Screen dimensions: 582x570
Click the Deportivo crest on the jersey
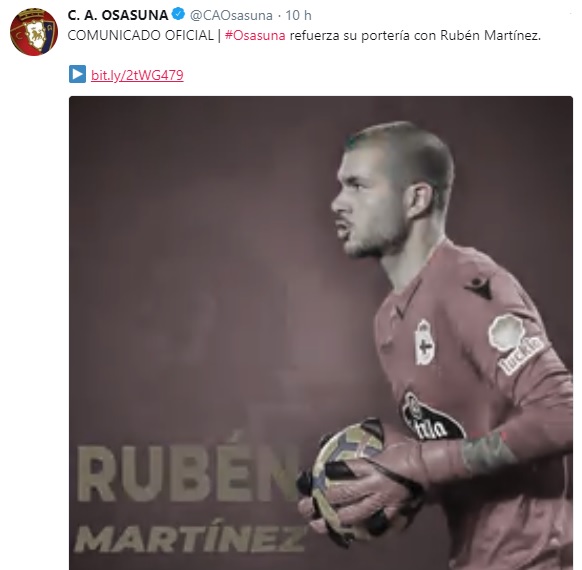[424, 342]
